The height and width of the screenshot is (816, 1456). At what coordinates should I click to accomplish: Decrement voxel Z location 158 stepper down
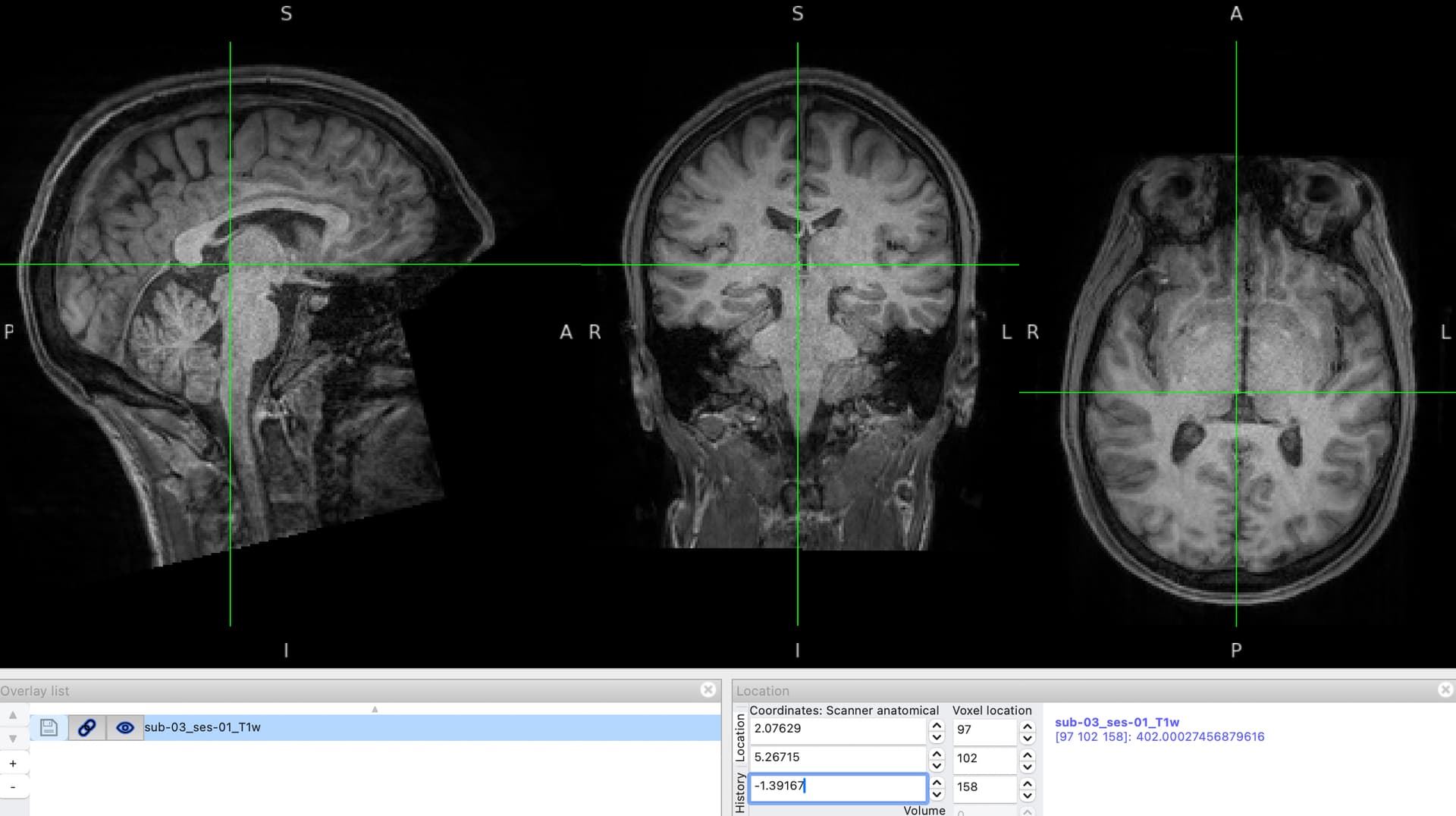tap(1028, 795)
